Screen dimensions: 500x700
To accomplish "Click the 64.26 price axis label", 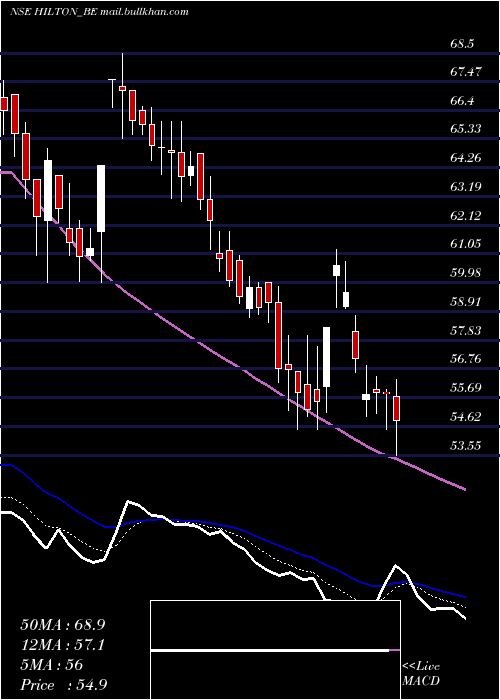I will point(466,158).
